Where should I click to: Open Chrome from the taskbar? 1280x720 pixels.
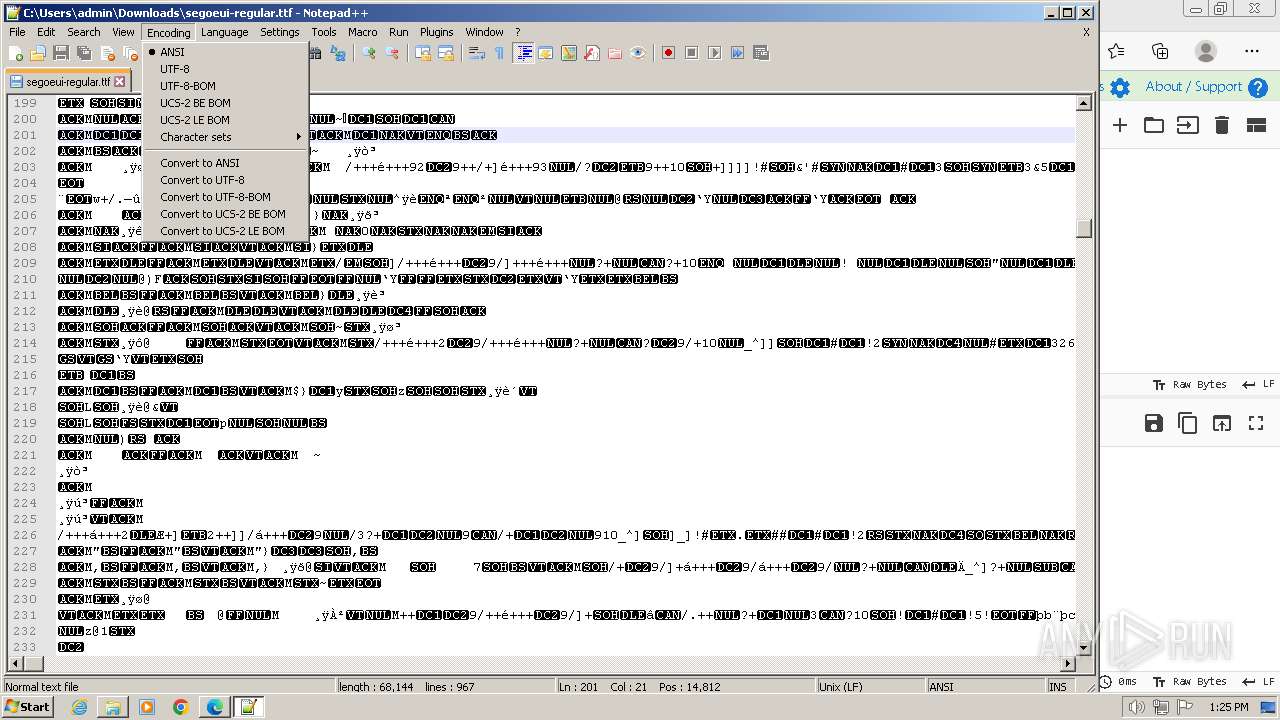[180, 707]
